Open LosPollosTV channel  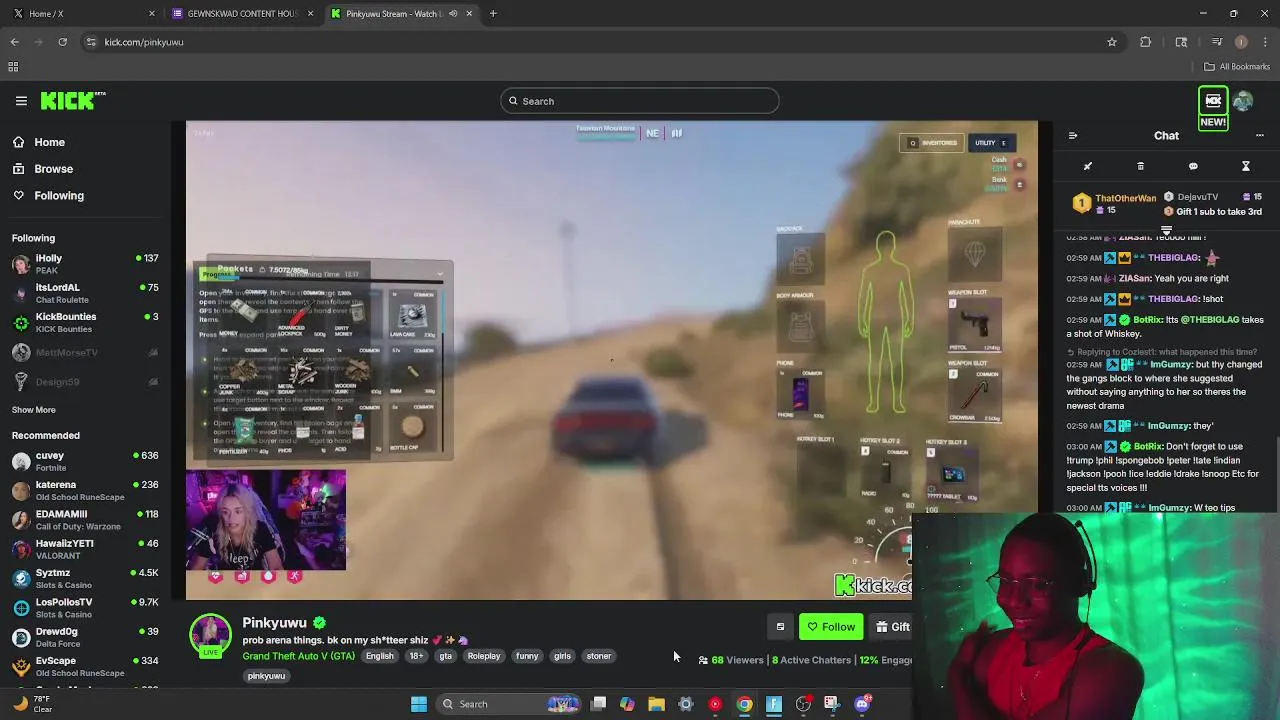coord(85,608)
